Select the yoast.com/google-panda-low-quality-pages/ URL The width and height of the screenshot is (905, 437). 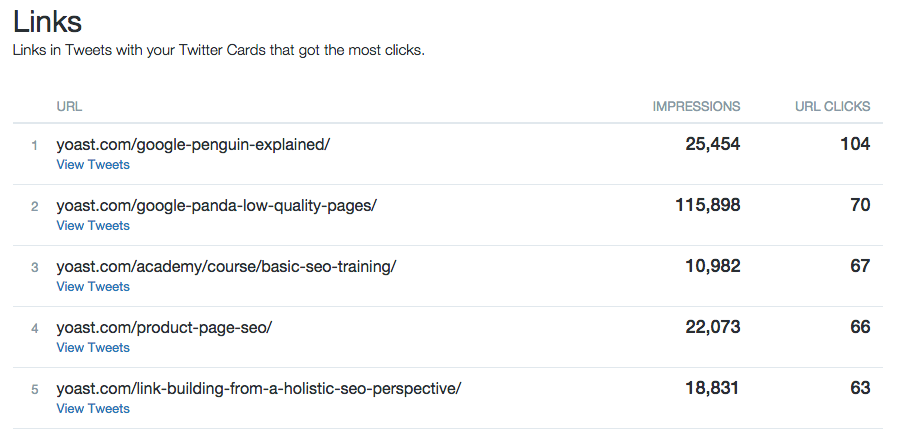pos(216,206)
